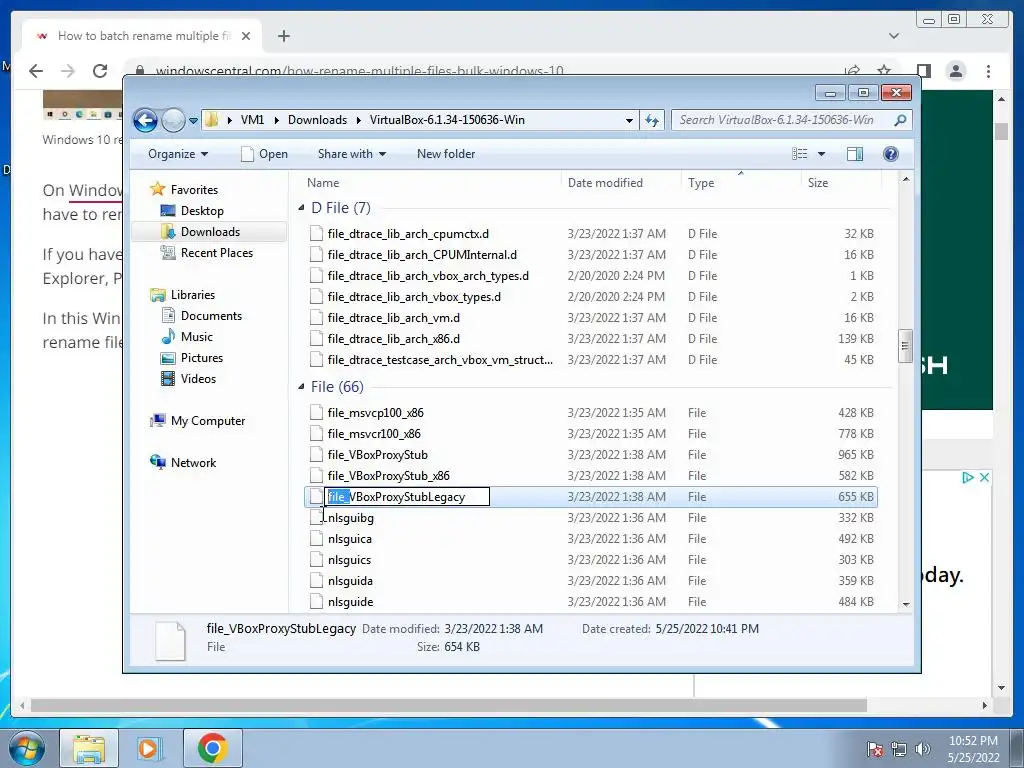The image size is (1024, 768).
Task: Select file_VBoxProxyStub_x86
Action: (388, 476)
